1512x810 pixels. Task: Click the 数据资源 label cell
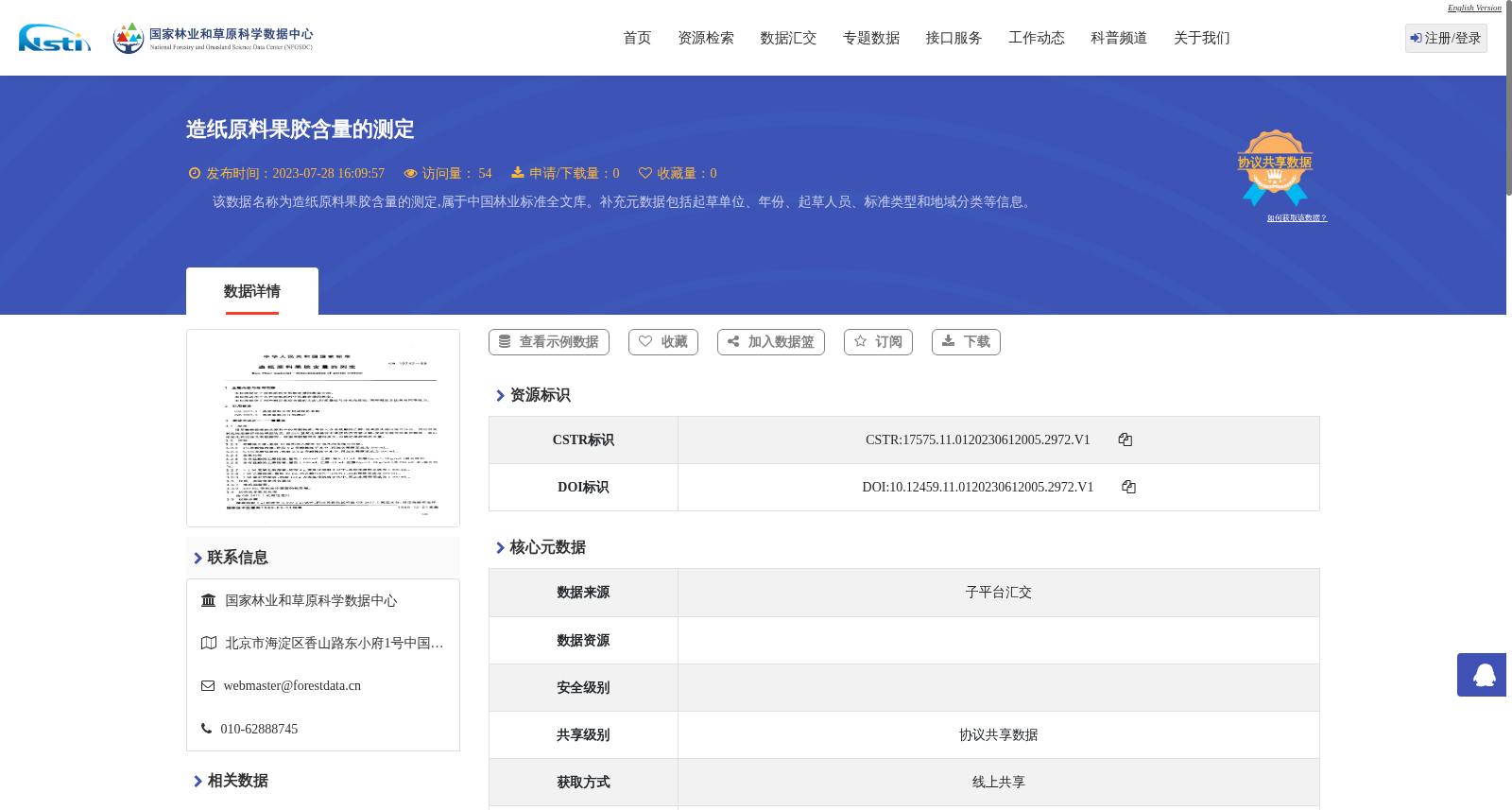click(x=583, y=640)
